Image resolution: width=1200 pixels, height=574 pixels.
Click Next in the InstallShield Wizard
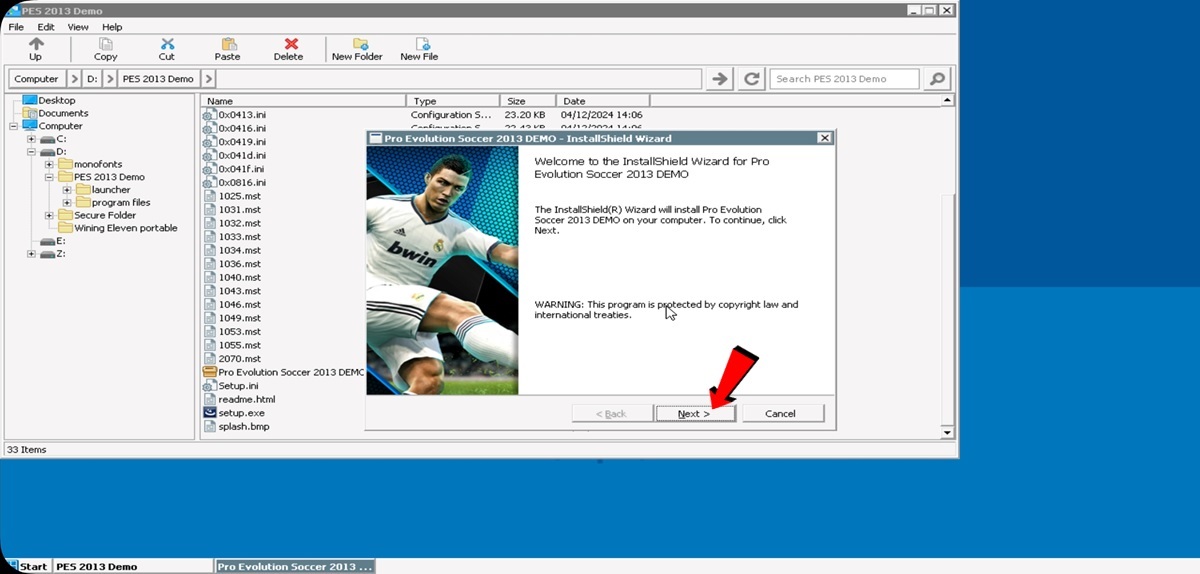point(694,413)
